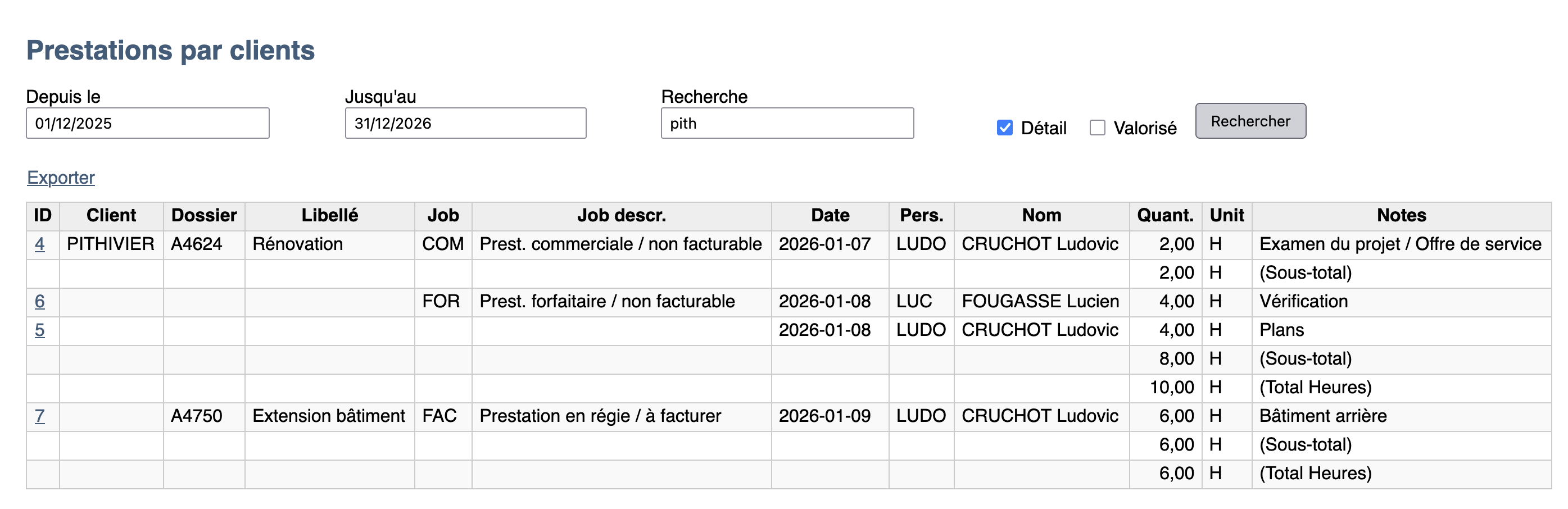Uncheck the Détail checkbox
The height and width of the screenshot is (509, 1568).
pyautogui.click(x=1004, y=128)
